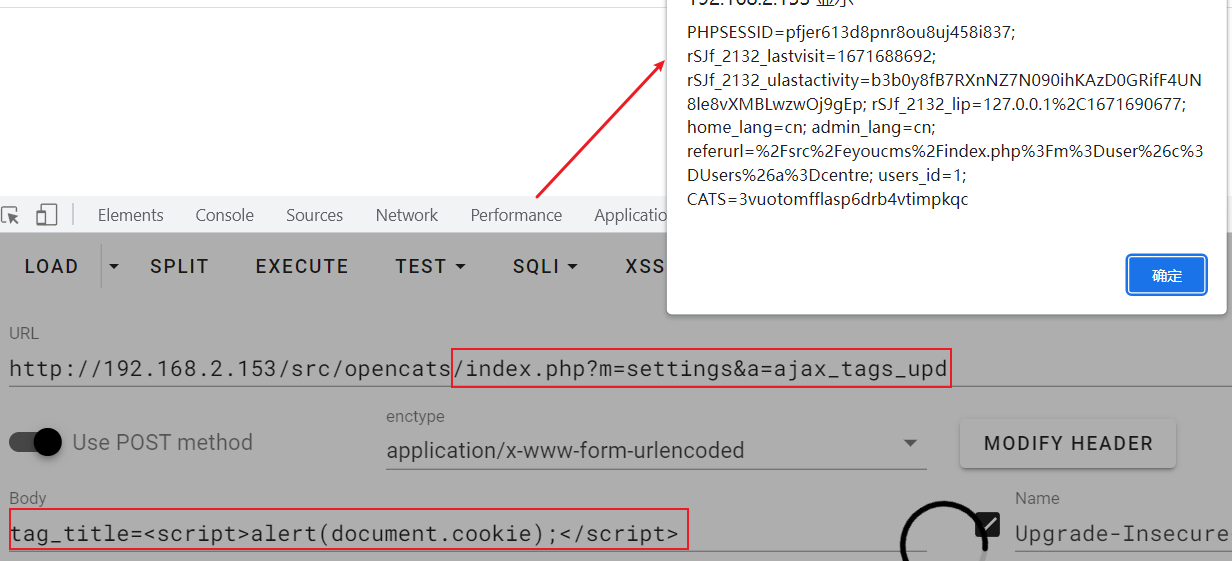Click the rSJf_2132_lastvisit=1671688692; line
Screen dimensions: 1232x561
[x=811, y=56]
